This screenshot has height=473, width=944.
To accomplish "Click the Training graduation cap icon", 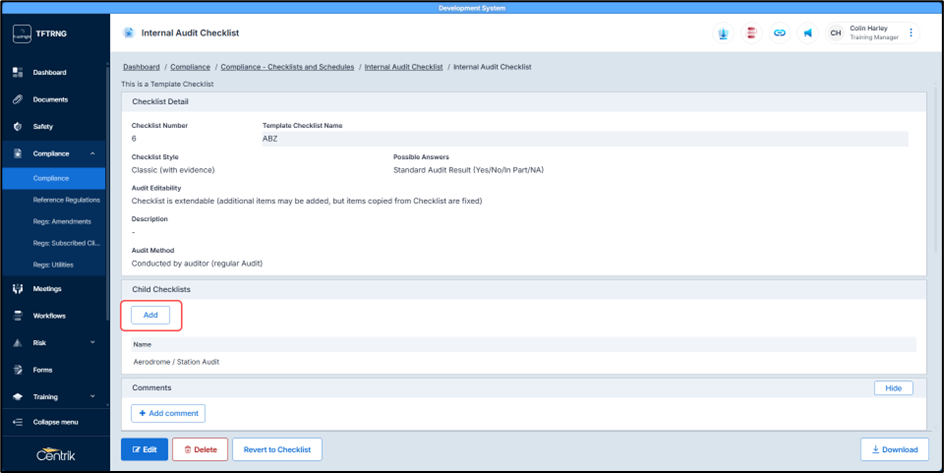I will tap(18, 397).
